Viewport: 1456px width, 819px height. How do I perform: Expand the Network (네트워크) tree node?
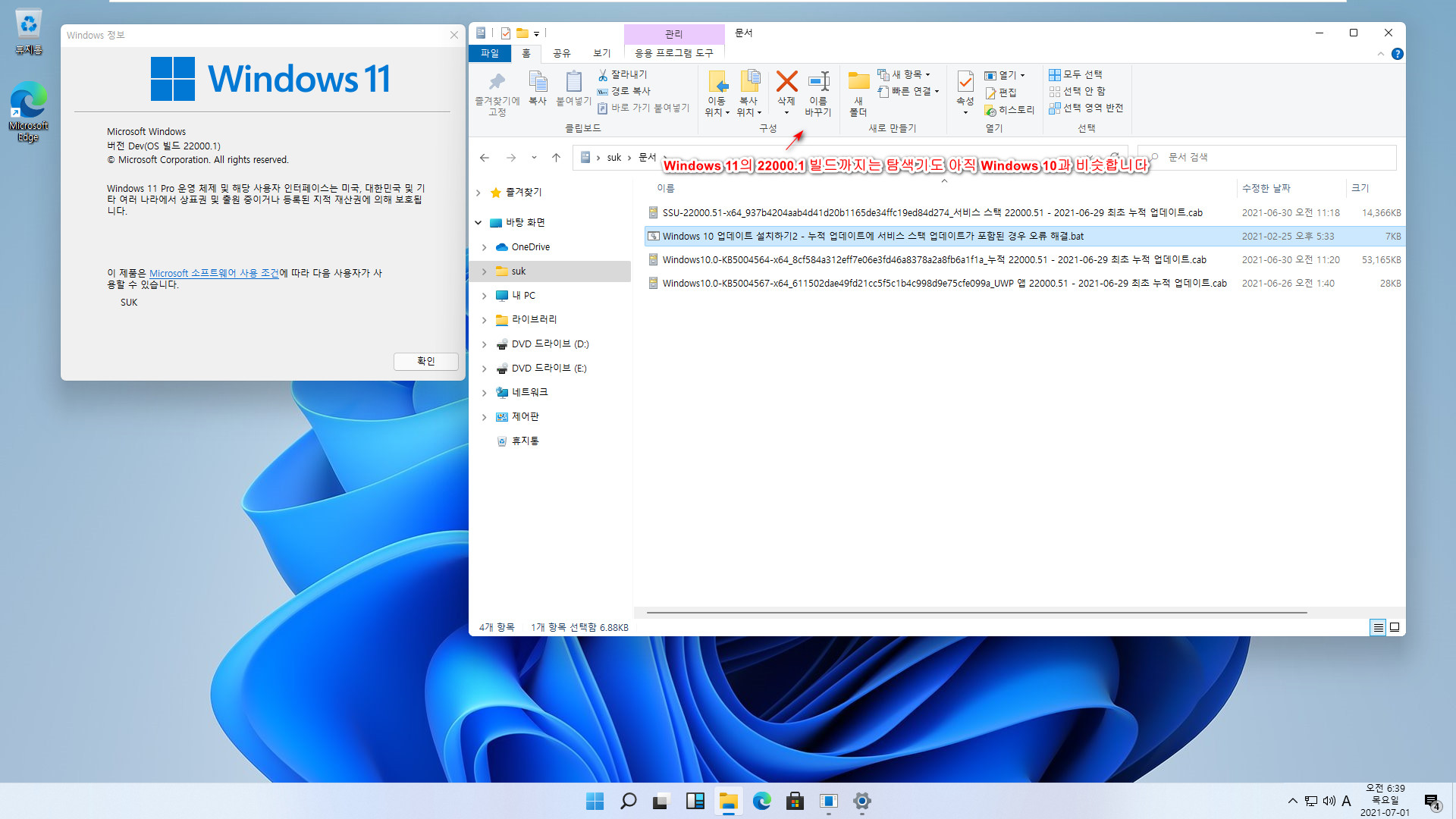[x=485, y=393]
